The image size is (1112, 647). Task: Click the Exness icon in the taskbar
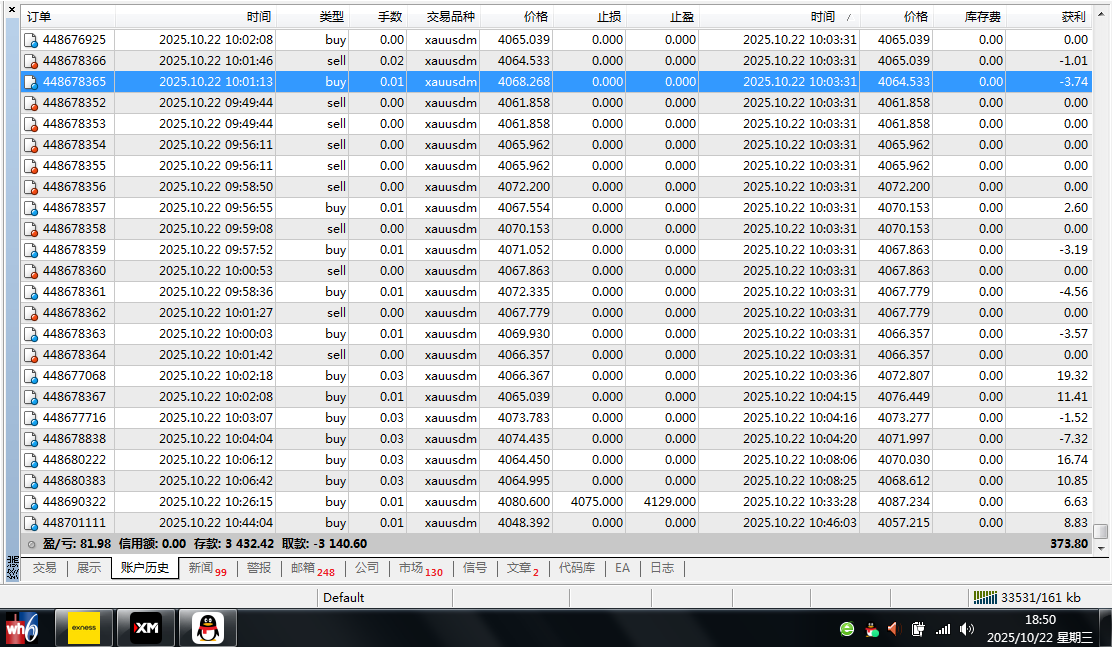[83, 628]
